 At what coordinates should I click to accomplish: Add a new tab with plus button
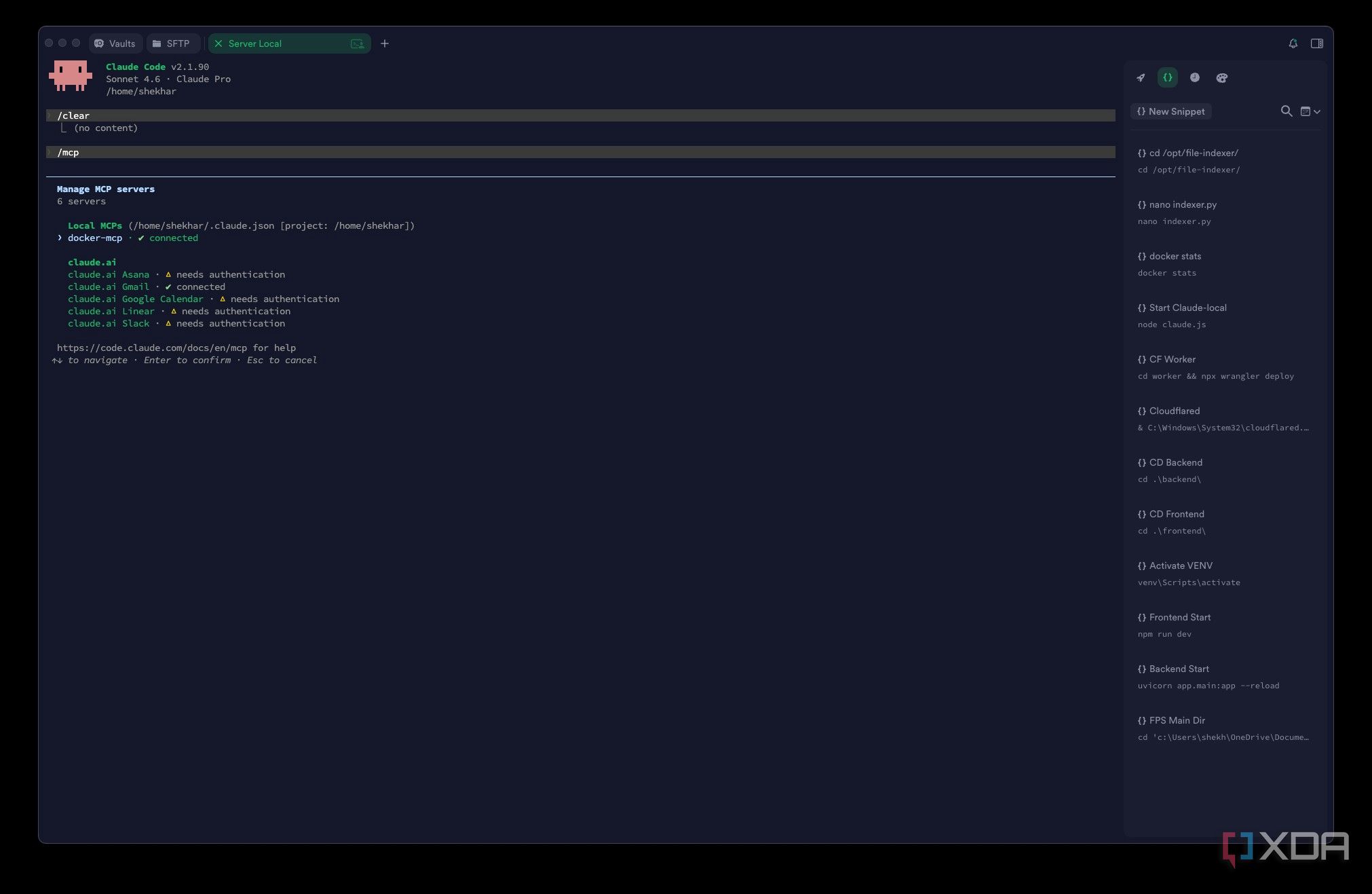coord(385,43)
